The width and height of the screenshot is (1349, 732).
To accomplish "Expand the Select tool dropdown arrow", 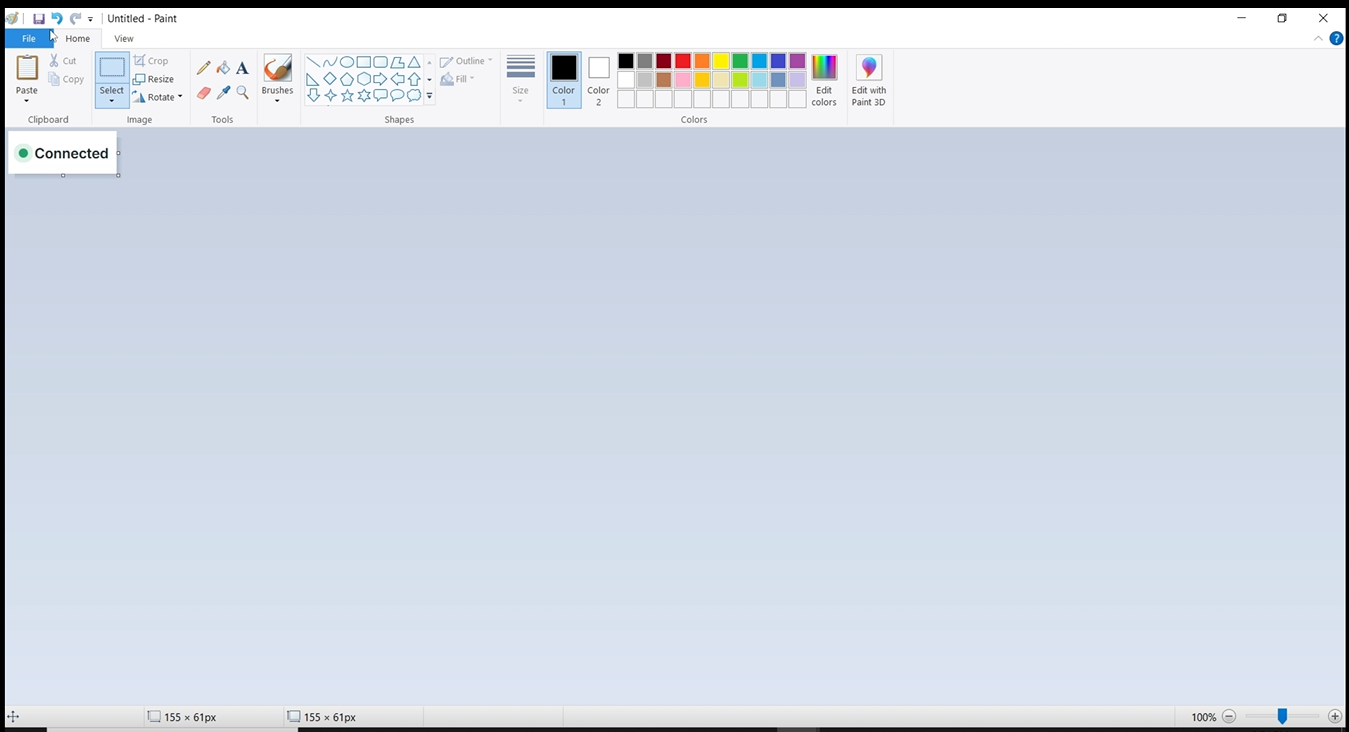I will tap(112, 101).
